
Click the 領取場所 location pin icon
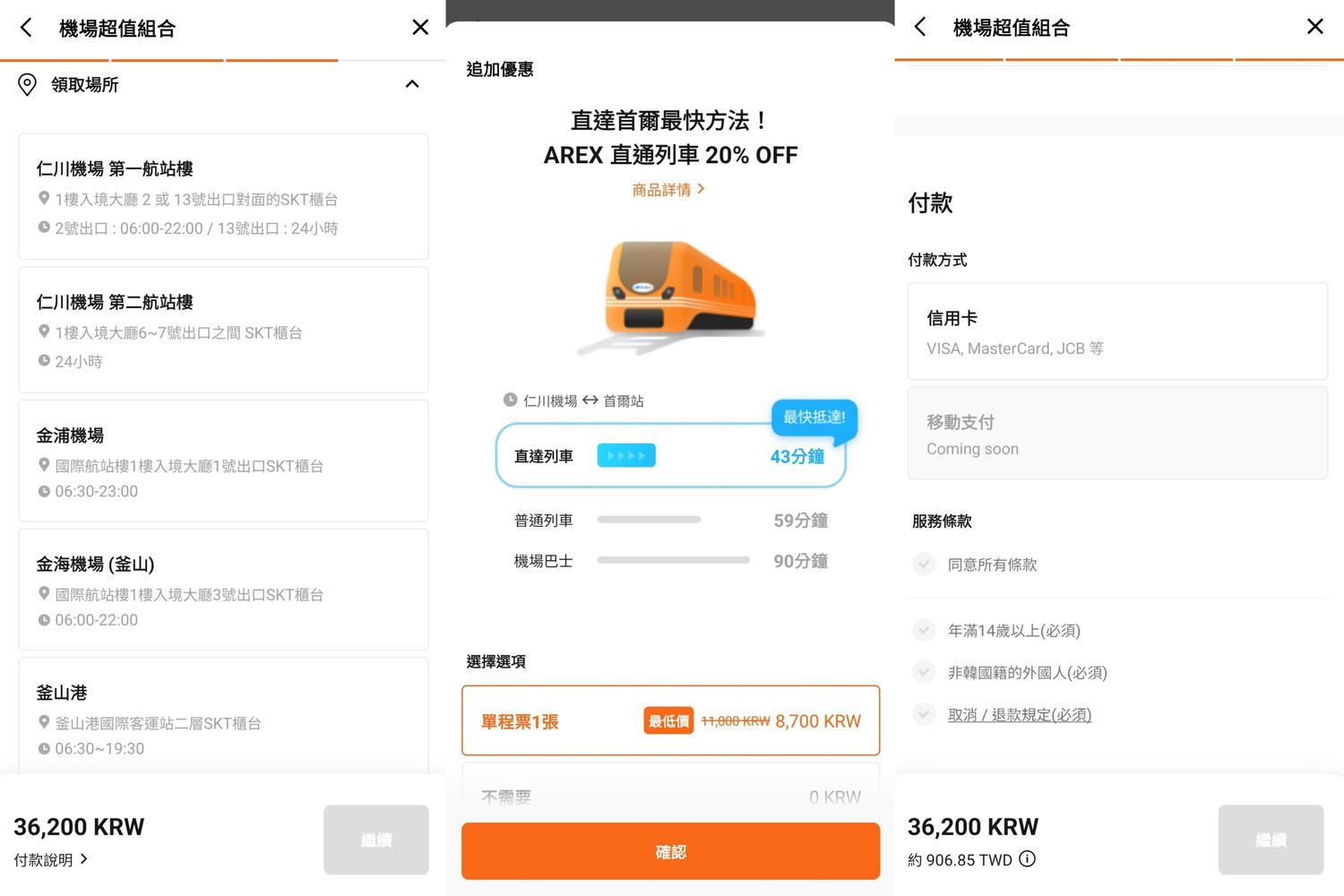(28, 84)
